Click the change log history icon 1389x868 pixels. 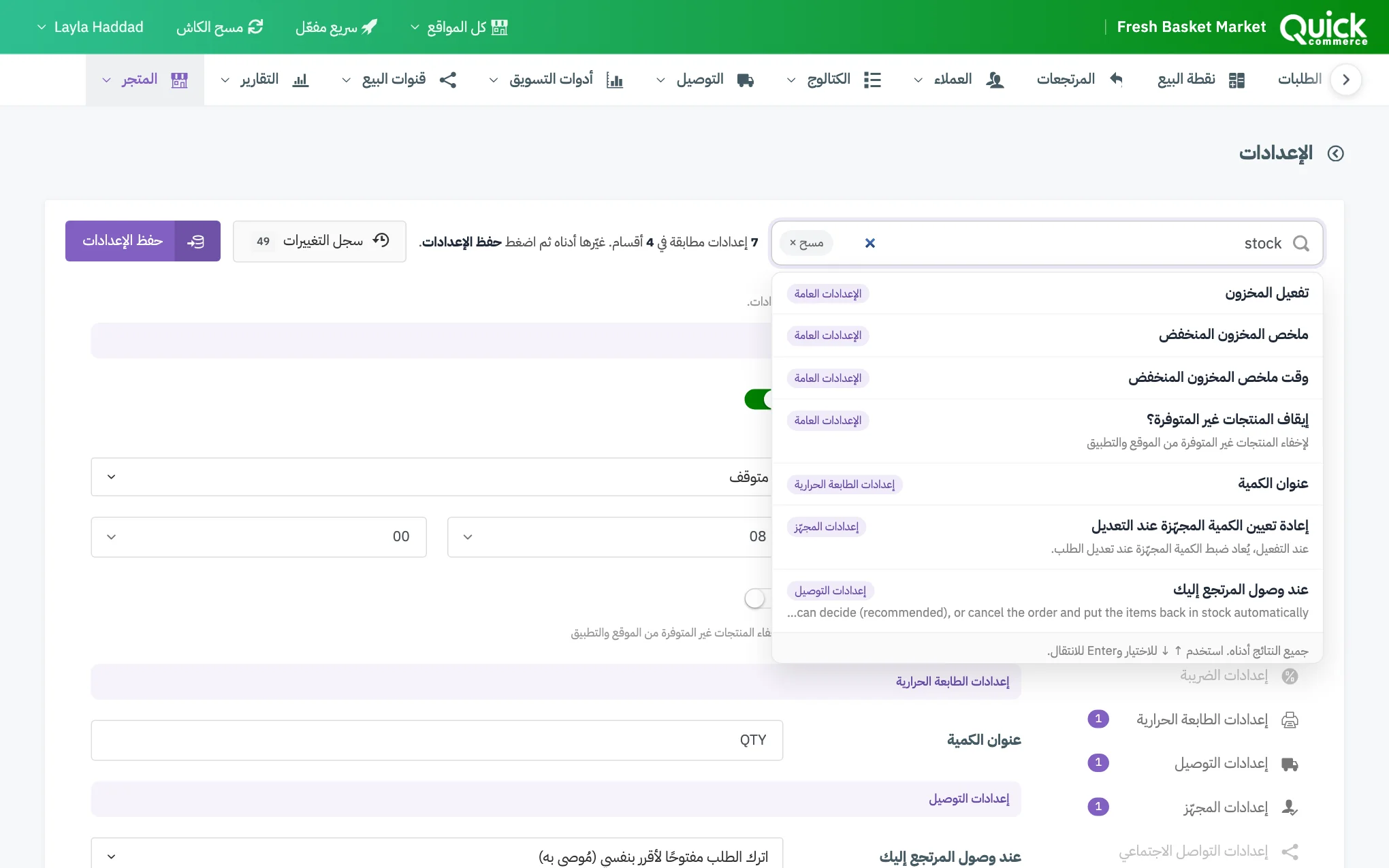coord(381,240)
